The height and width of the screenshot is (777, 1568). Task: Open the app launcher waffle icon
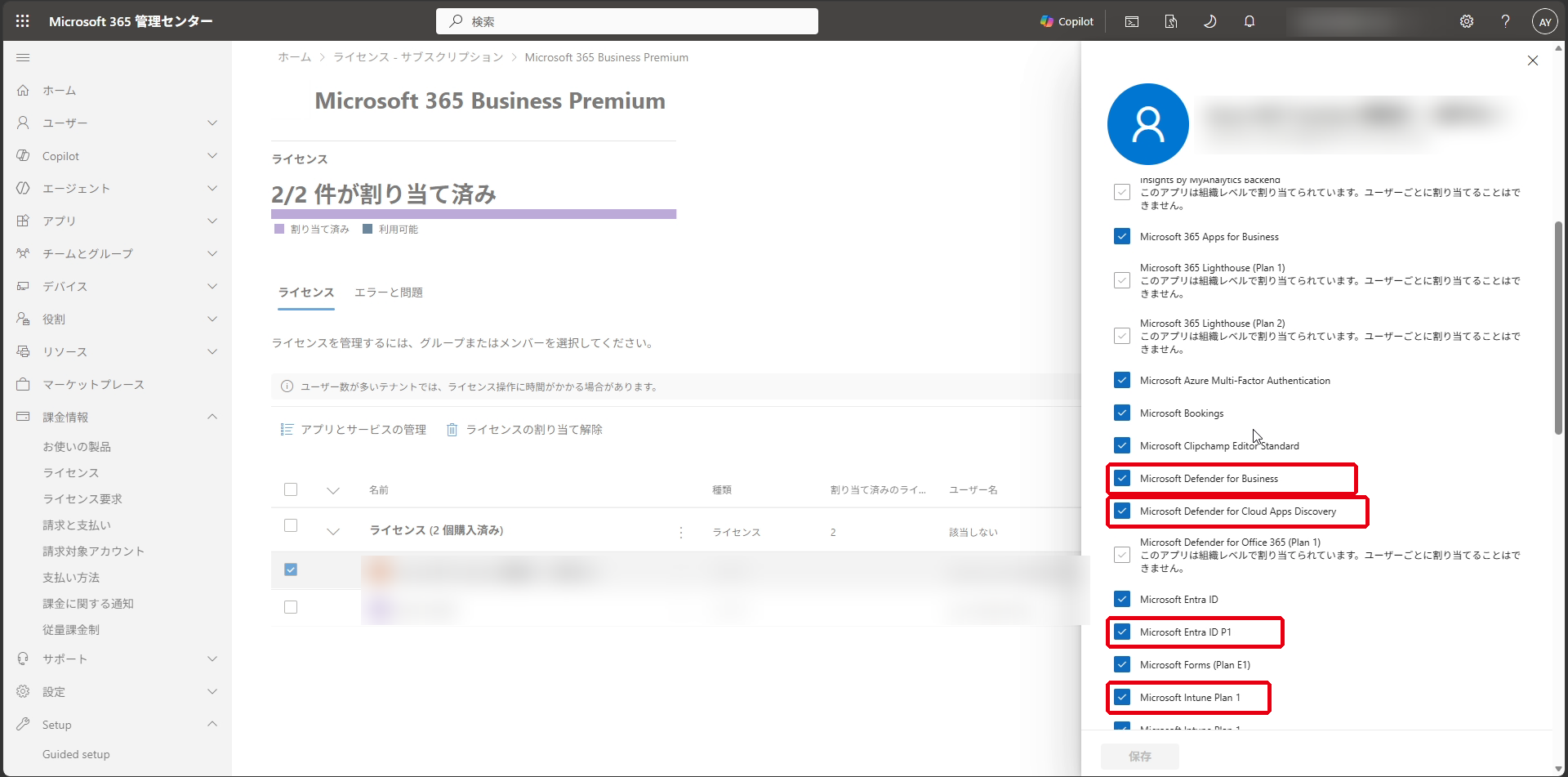click(x=23, y=21)
